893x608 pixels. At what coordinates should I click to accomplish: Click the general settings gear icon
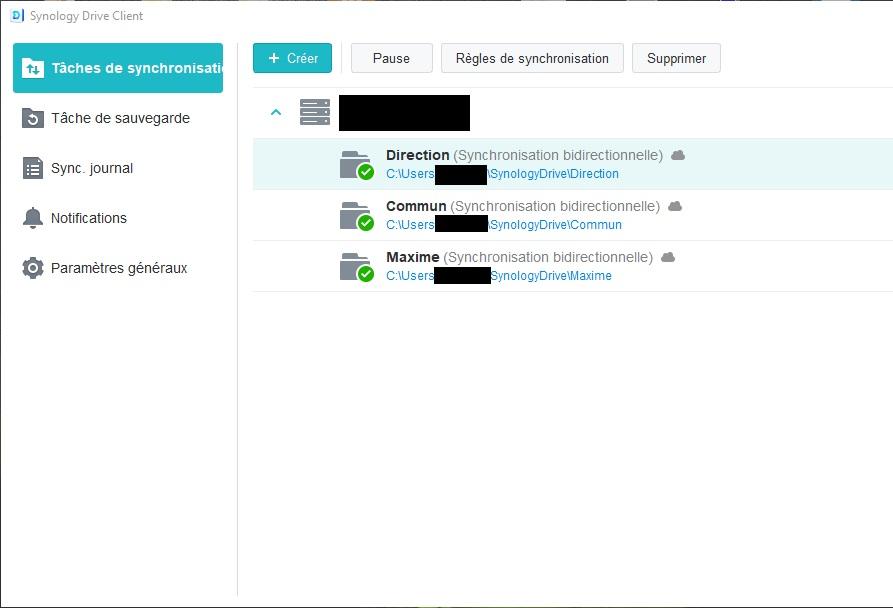(x=32, y=268)
